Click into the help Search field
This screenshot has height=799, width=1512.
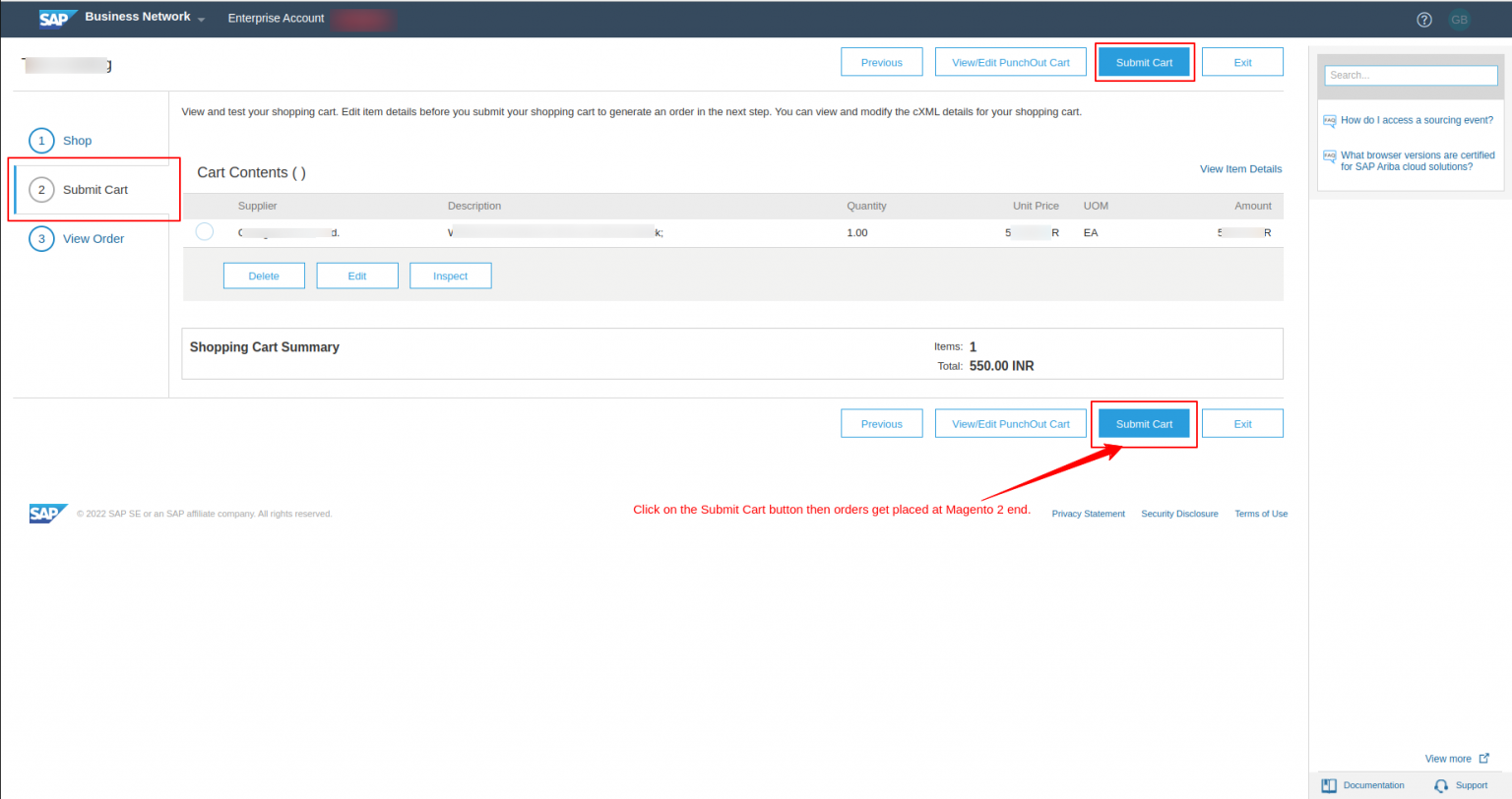(x=1411, y=76)
